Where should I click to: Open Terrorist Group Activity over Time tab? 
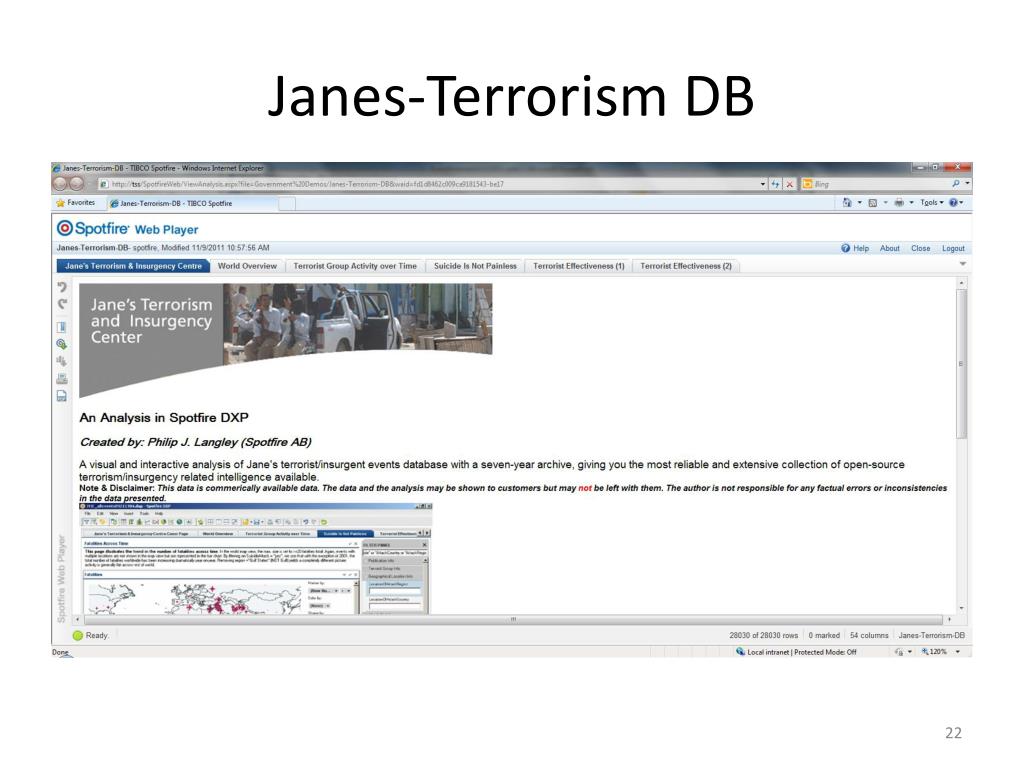355,266
